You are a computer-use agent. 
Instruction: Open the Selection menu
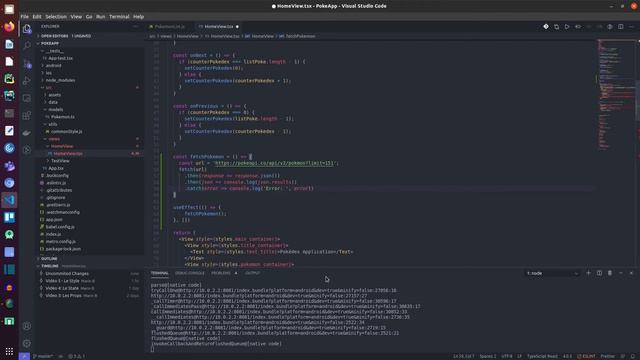click(x=56, y=17)
